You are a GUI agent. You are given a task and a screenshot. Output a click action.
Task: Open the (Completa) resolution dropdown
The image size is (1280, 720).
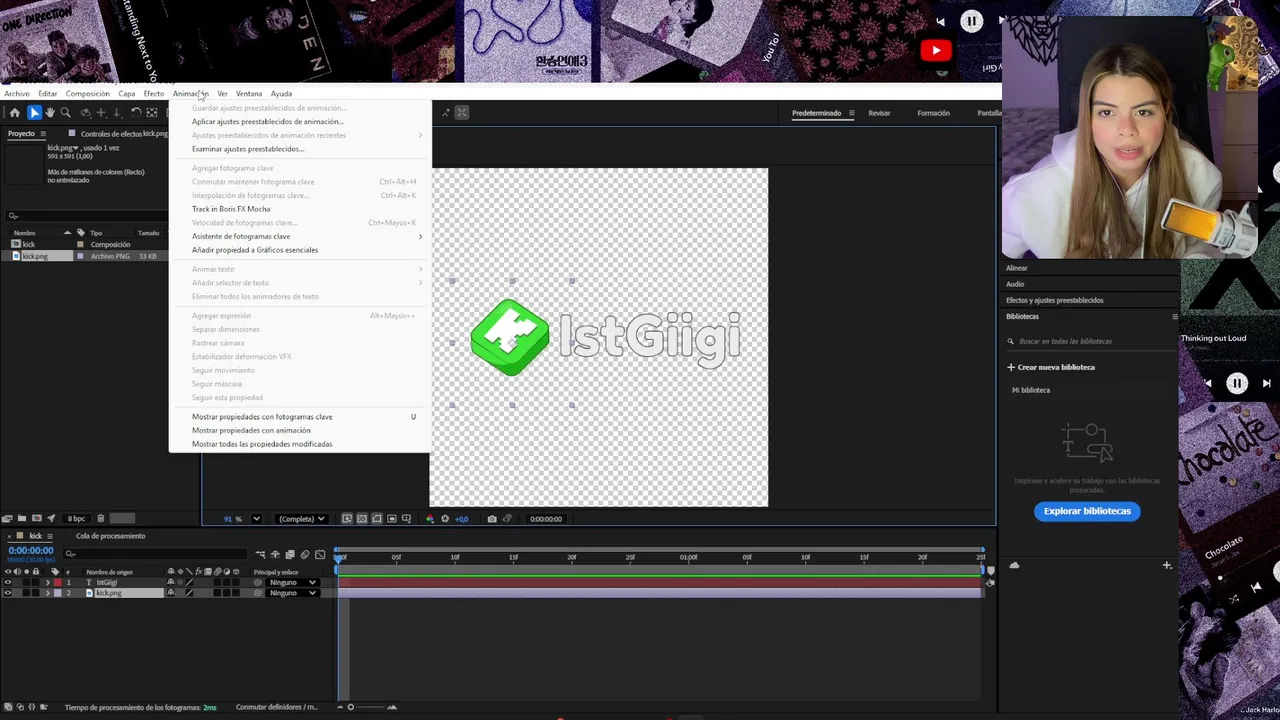tap(303, 519)
